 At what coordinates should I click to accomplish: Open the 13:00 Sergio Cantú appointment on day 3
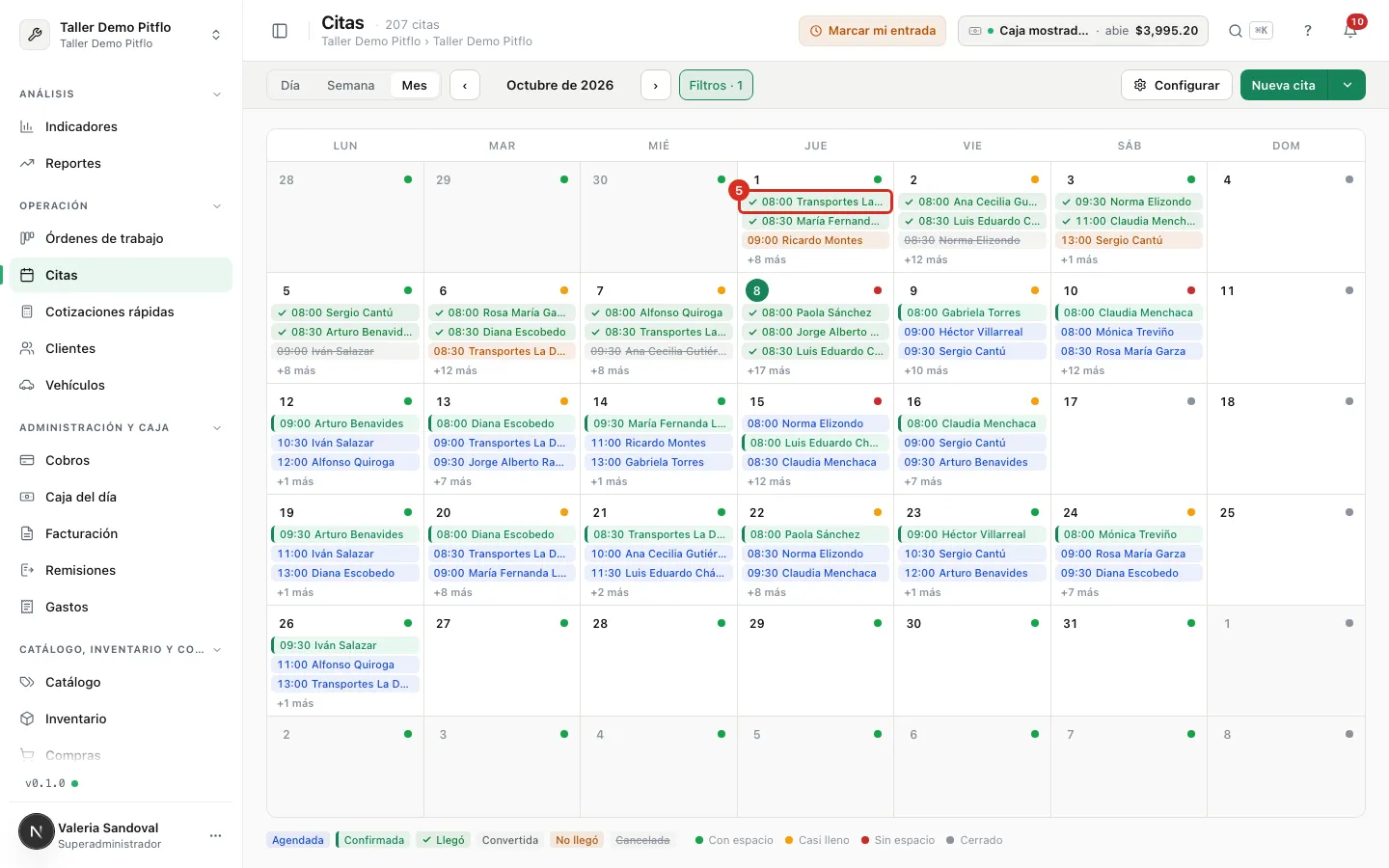click(1130, 240)
